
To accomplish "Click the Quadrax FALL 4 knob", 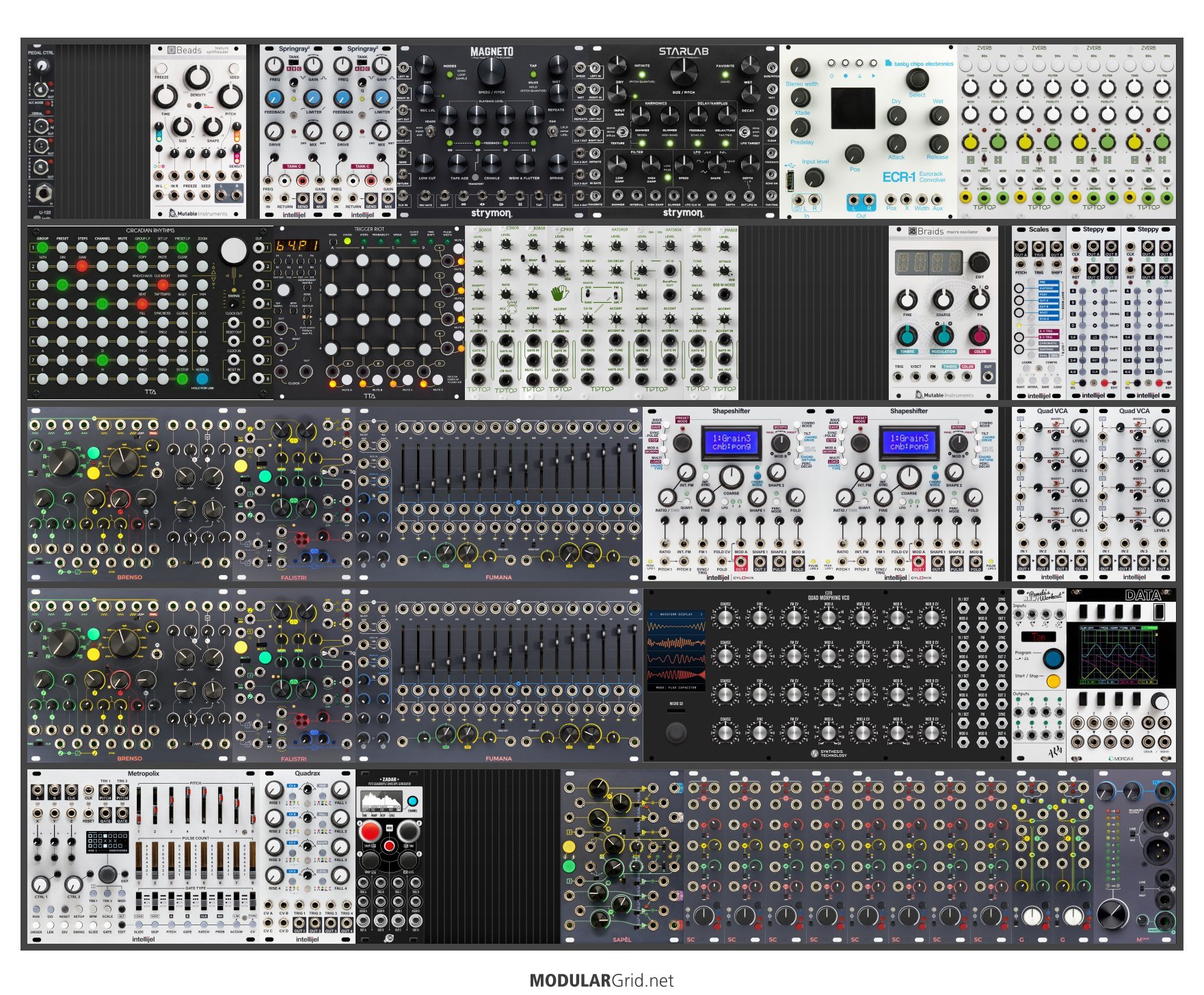I will click(340, 875).
